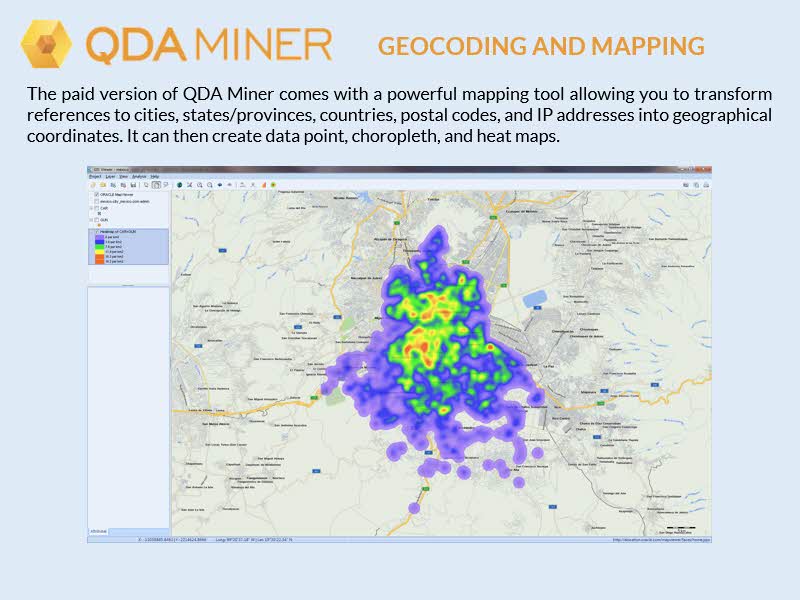
Task: Toggle the Heatmap of CAR+GUN checkbox
Action: pyautogui.click(x=96, y=232)
